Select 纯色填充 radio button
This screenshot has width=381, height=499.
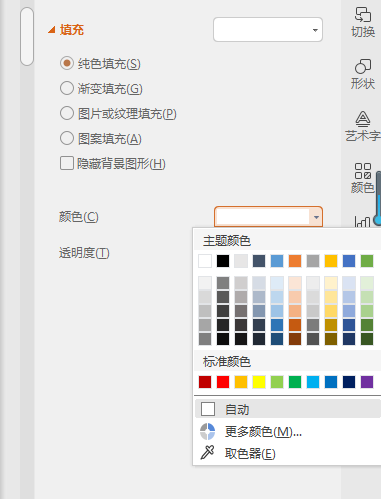(67, 63)
